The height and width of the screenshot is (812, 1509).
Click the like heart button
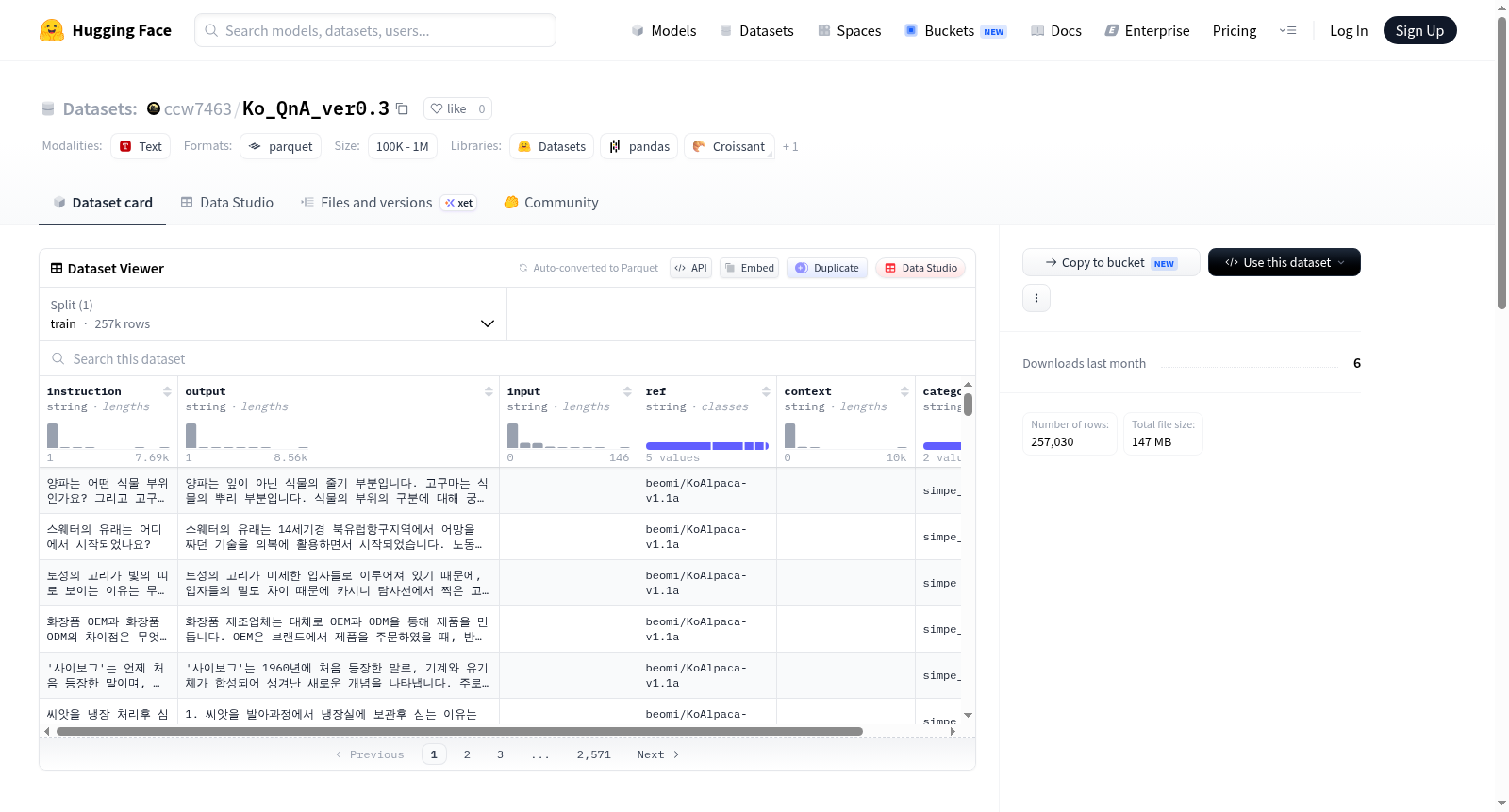[448, 108]
